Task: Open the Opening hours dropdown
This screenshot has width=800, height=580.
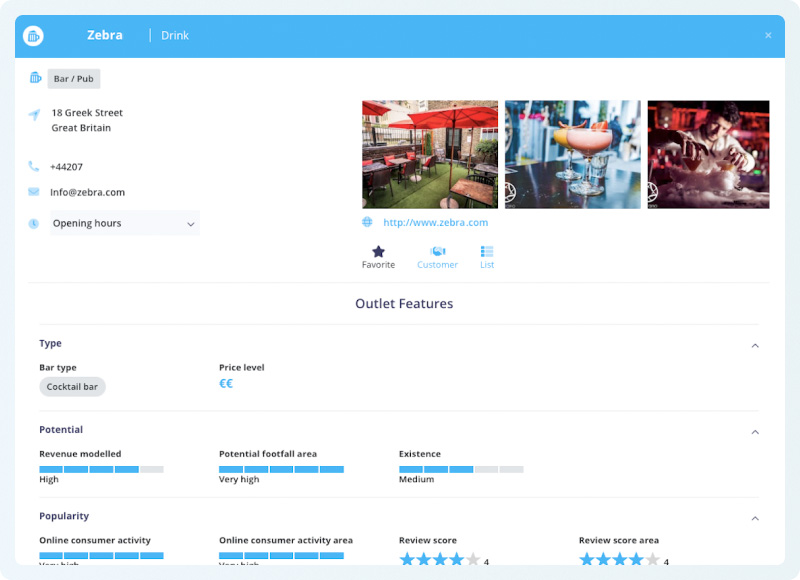Action: pyautogui.click(x=125, y=223)
